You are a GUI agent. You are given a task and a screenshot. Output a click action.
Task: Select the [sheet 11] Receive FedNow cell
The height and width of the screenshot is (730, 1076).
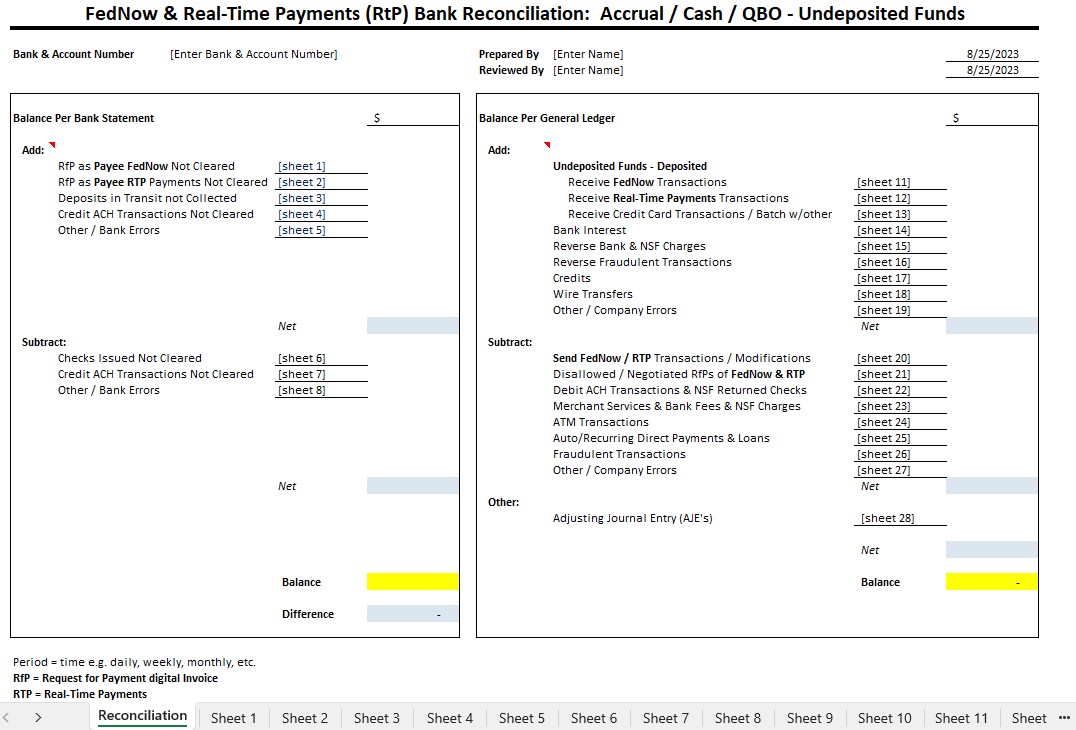pos(900,182)
